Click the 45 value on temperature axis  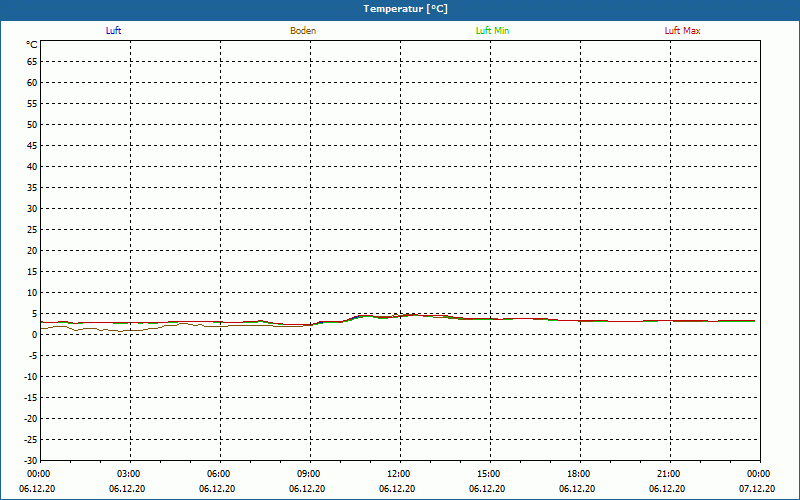32,146
